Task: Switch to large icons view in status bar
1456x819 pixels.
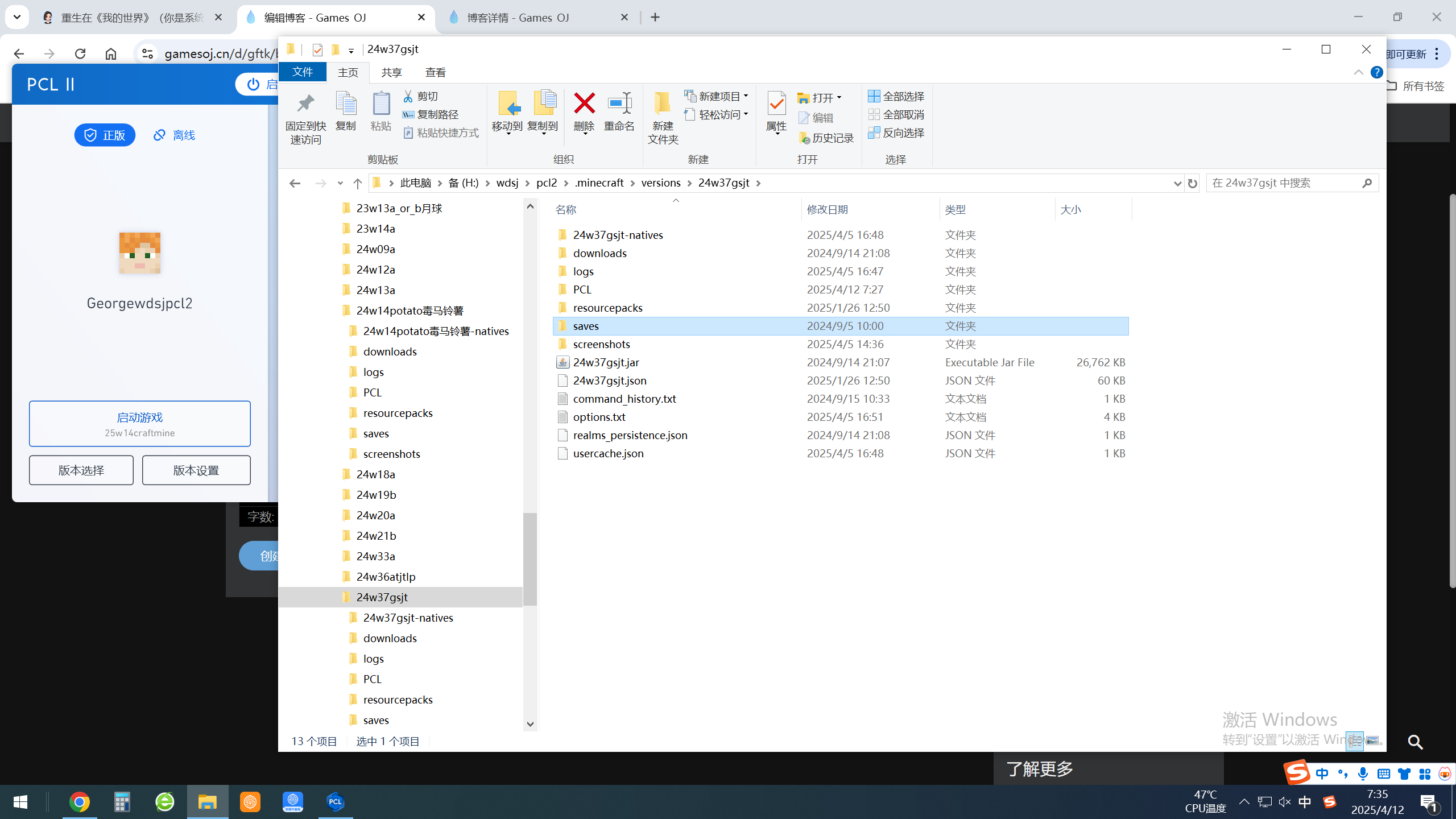Action: pos(1372,741)
